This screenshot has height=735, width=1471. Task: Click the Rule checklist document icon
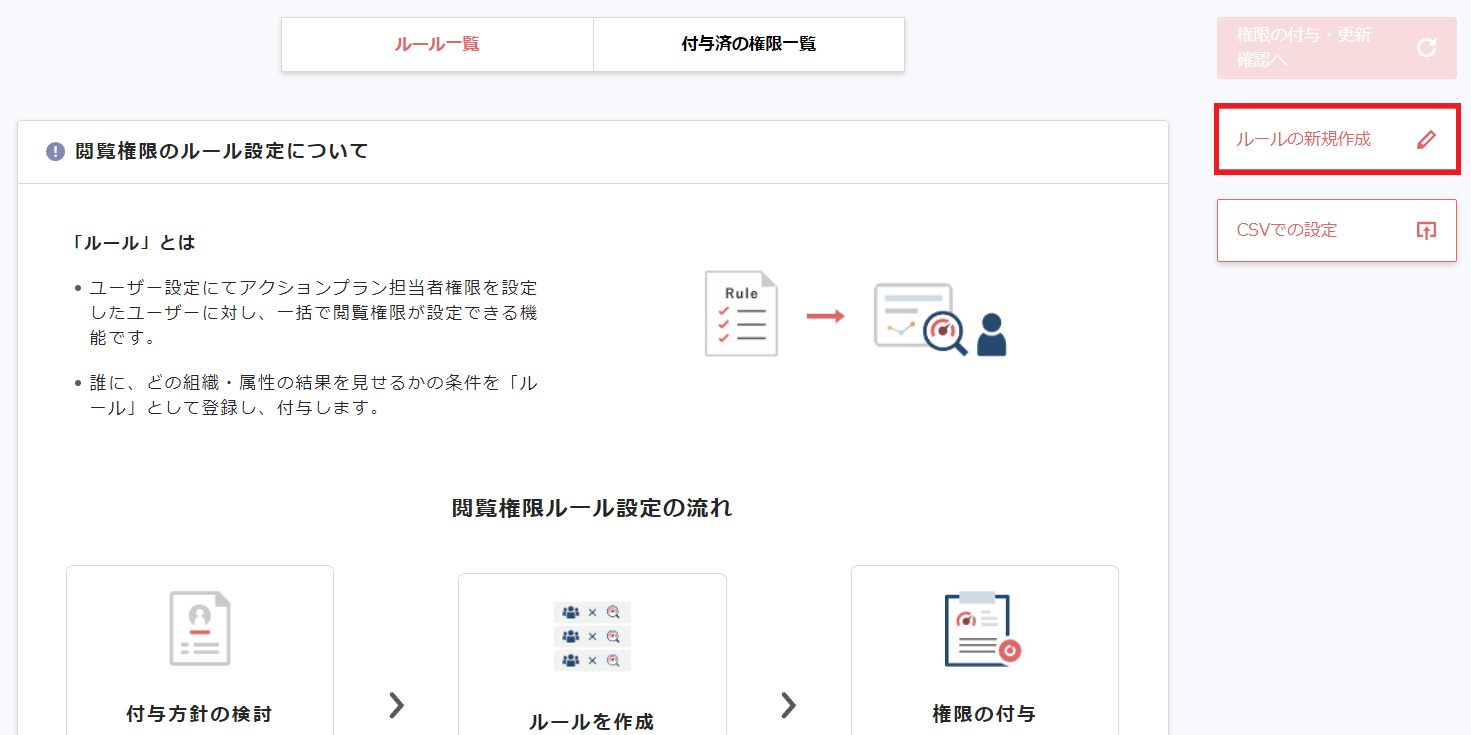point(741,314)
